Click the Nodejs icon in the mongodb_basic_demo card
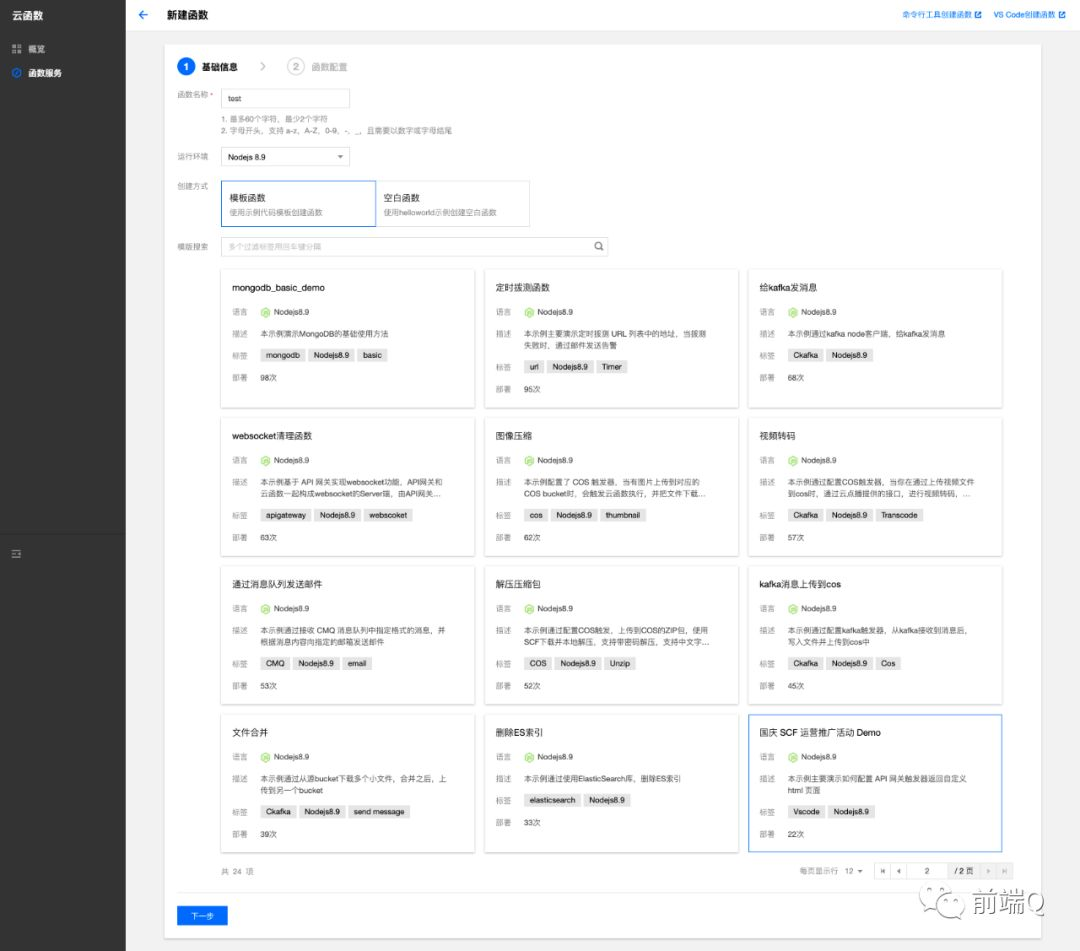The height and width of the screenshot is (951, 1080). click(265, 313)
